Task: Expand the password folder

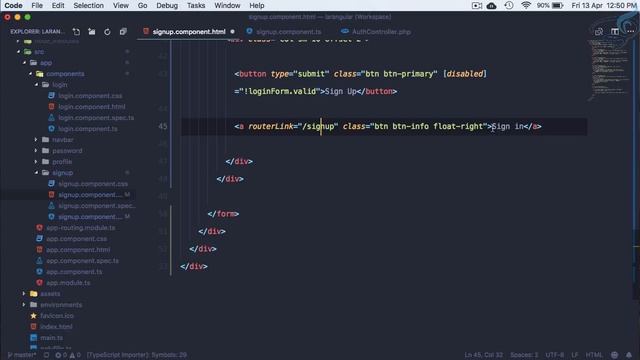Action: pos(36,151)
